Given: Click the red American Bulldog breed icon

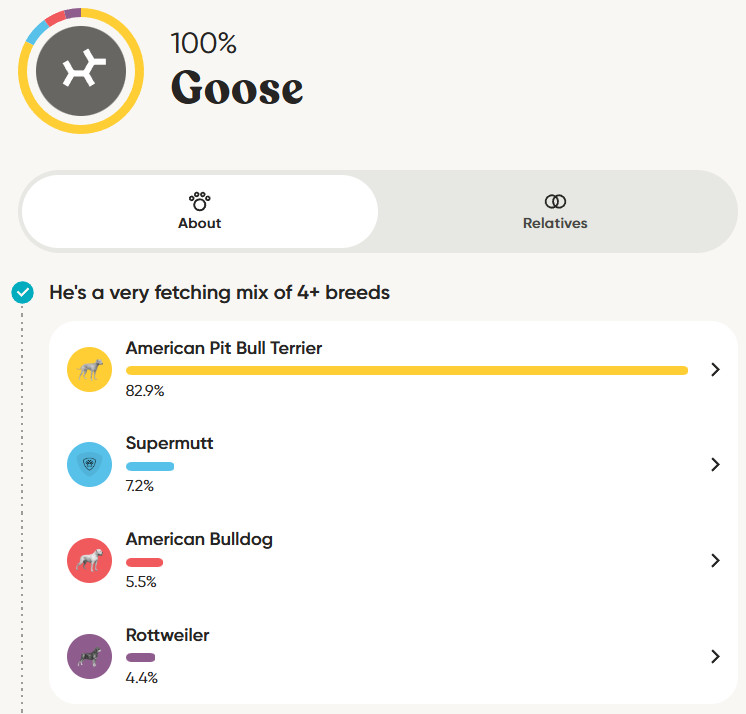Looking at the screenshot, I should click(88, 560).
